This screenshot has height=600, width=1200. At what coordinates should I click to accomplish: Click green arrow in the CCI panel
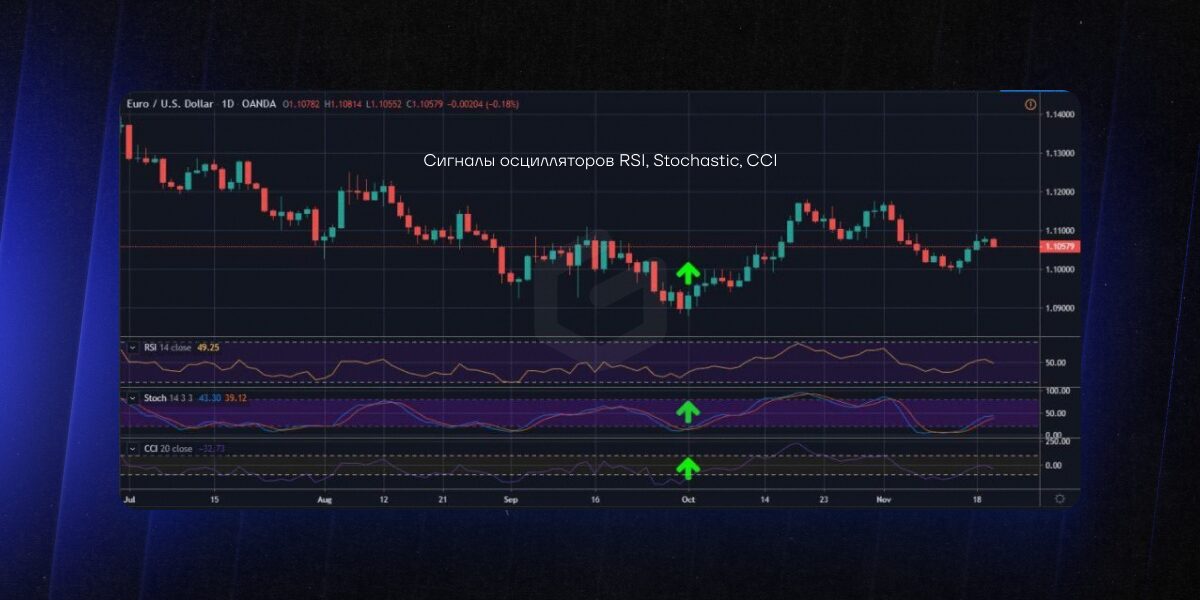coord(686,466)
